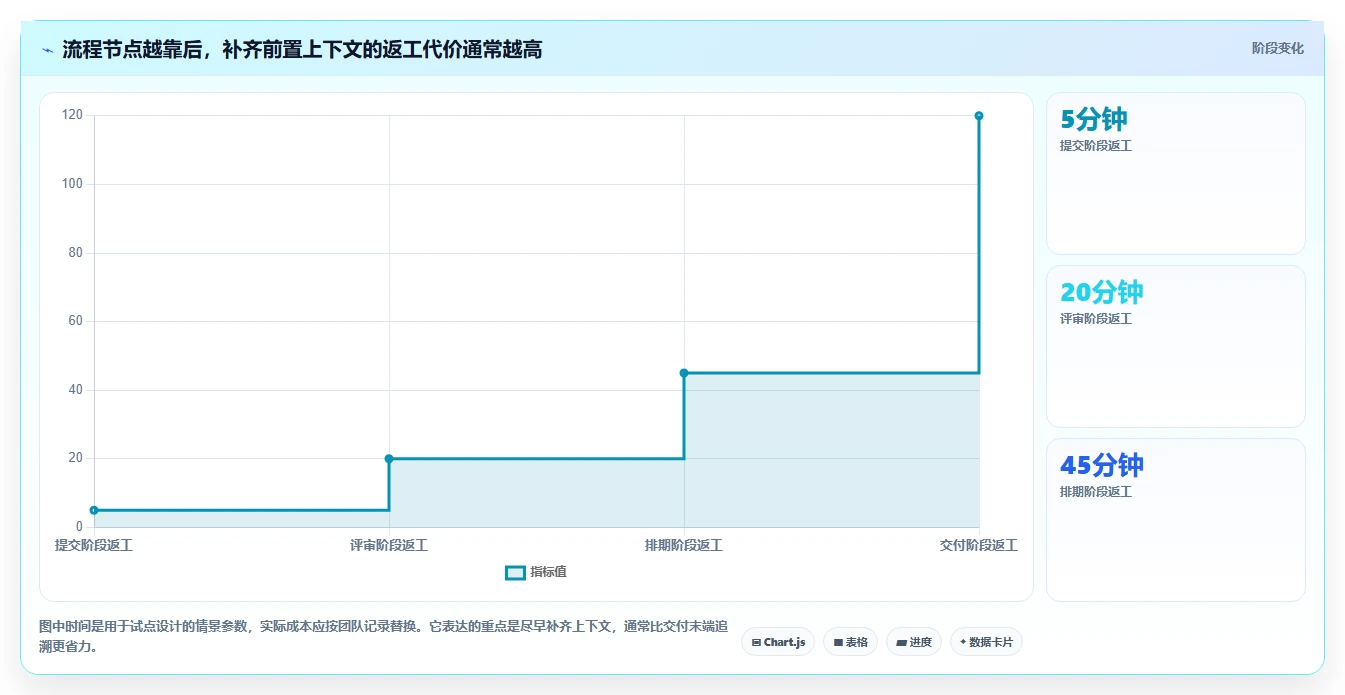
Task: Click x-axis label 提交阶段返工
Action: (94, 545)
